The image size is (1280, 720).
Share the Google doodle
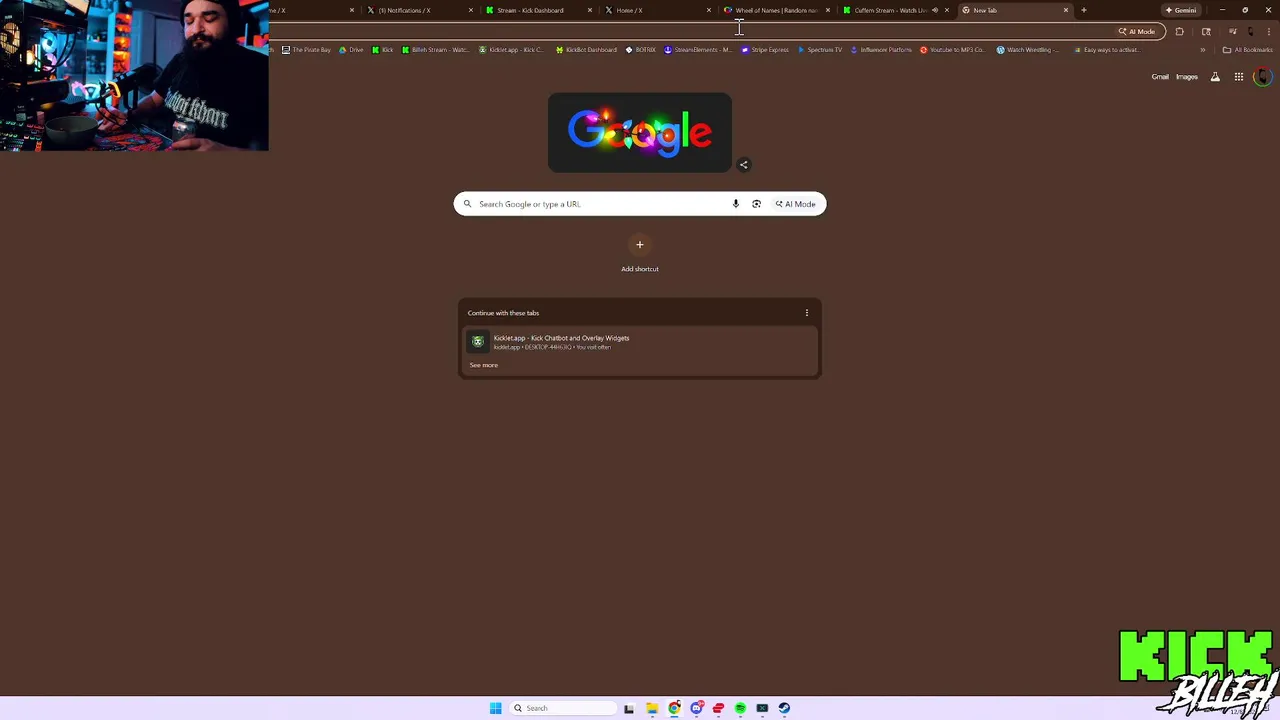743,165
